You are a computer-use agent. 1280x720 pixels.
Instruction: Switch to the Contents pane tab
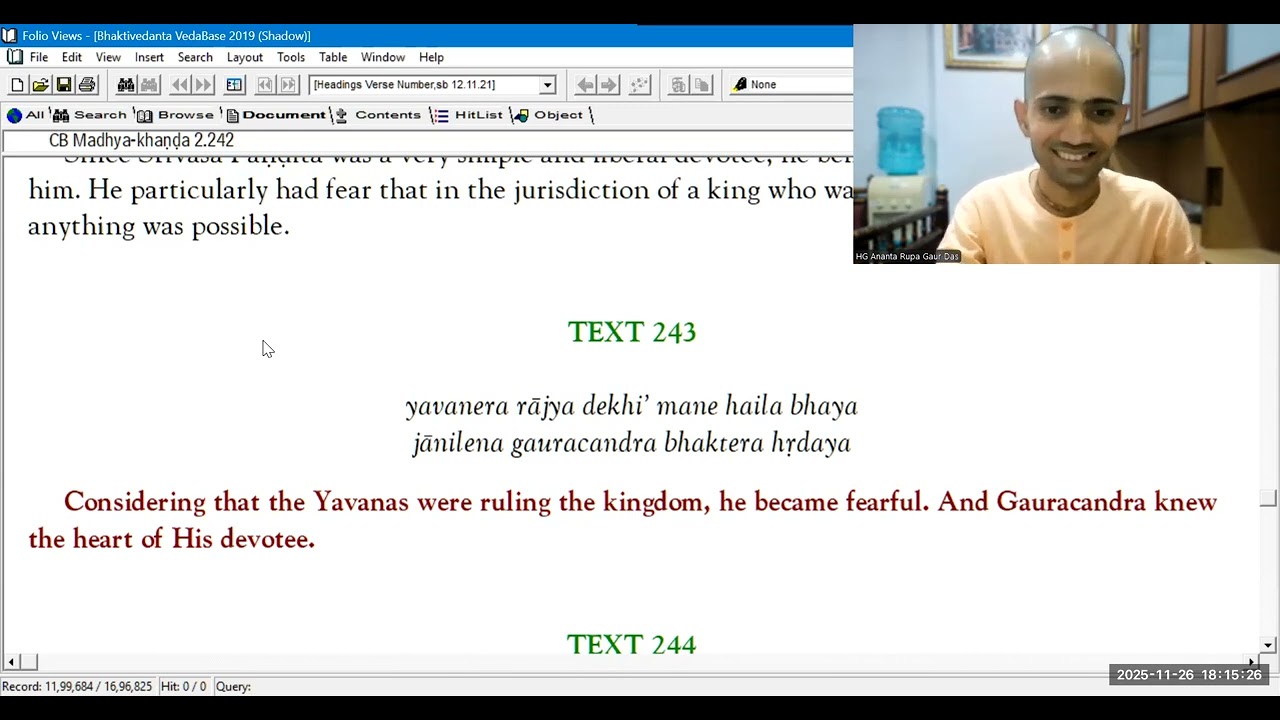click(x=378, y=115)
